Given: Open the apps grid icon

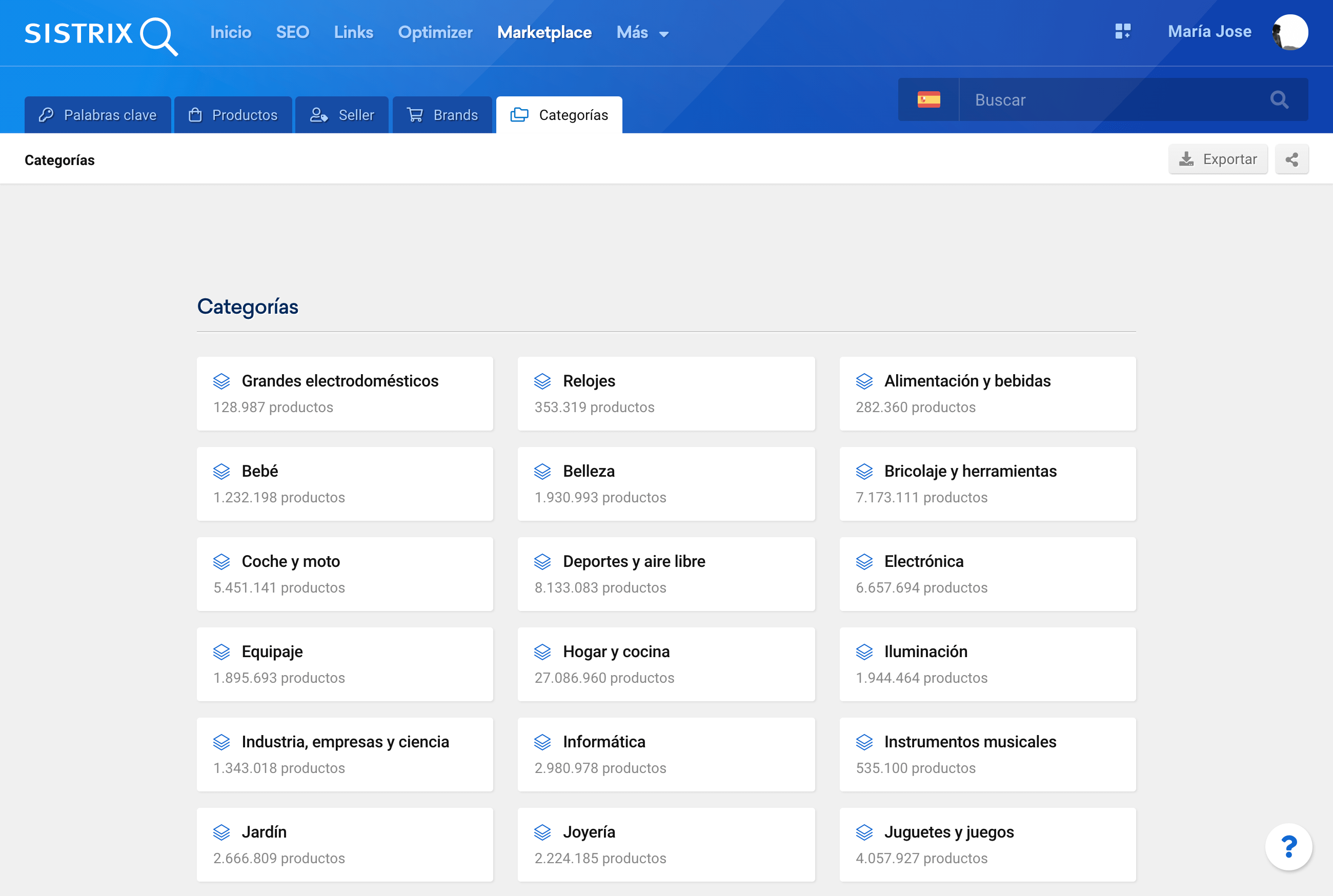Looking at the screenshot, I should pos(1122,31).
